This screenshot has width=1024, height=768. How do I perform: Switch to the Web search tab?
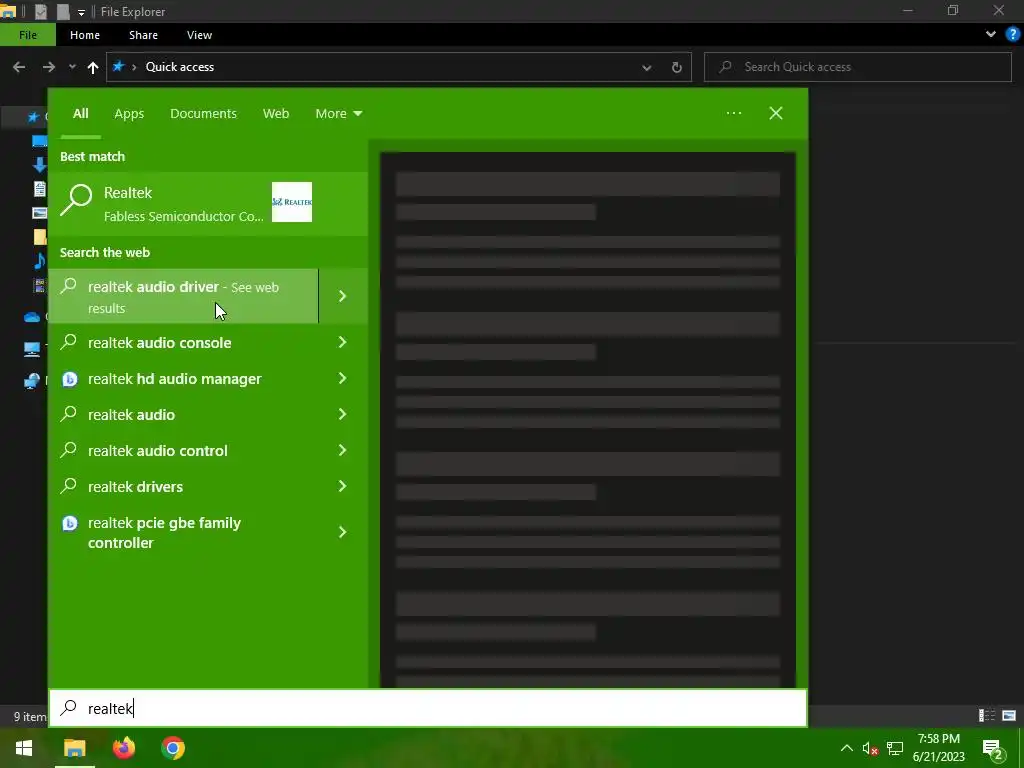[x=276, y=114]
